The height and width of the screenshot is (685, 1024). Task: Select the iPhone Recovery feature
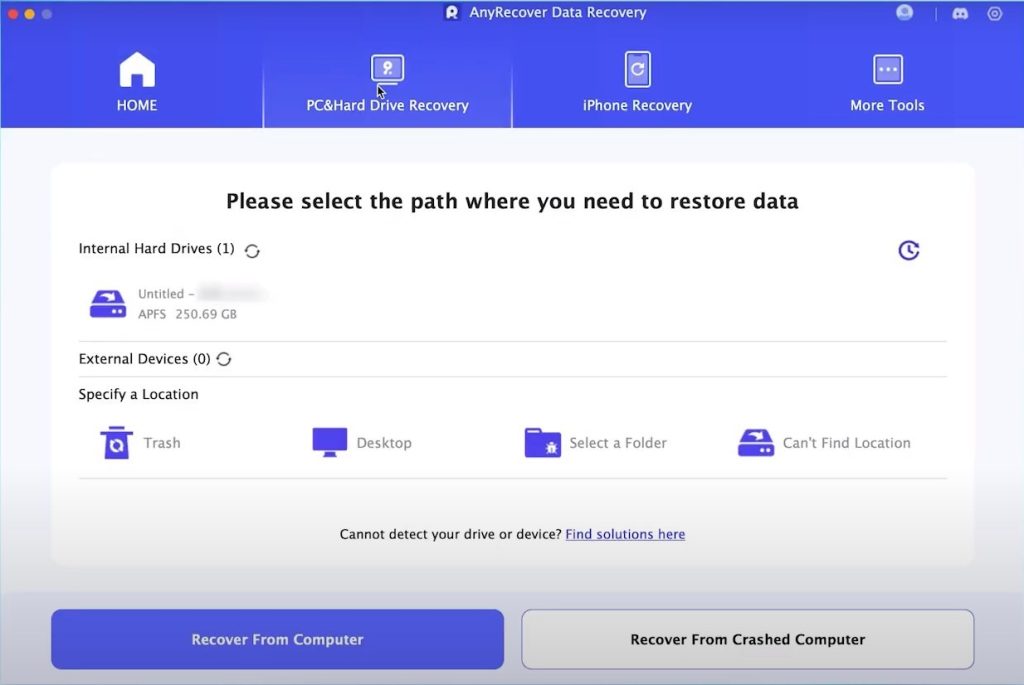tap(636, 84)
